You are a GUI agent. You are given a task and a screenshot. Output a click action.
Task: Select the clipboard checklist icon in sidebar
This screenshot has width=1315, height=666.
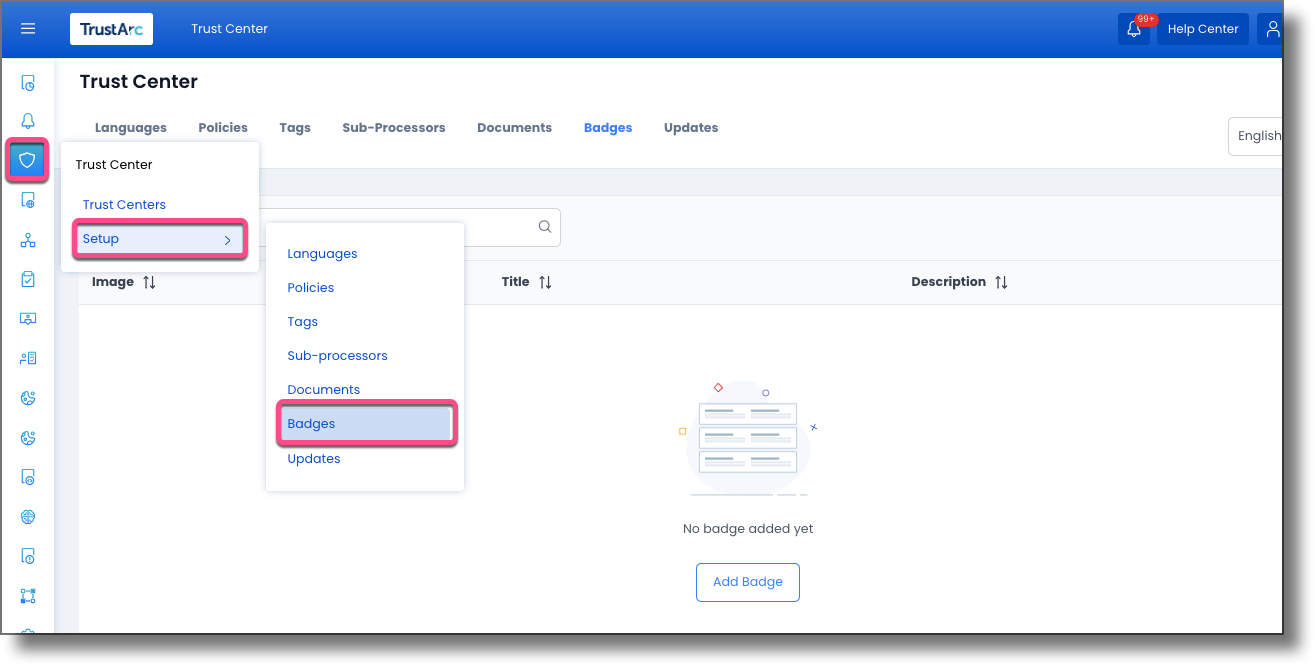(27, 279)
